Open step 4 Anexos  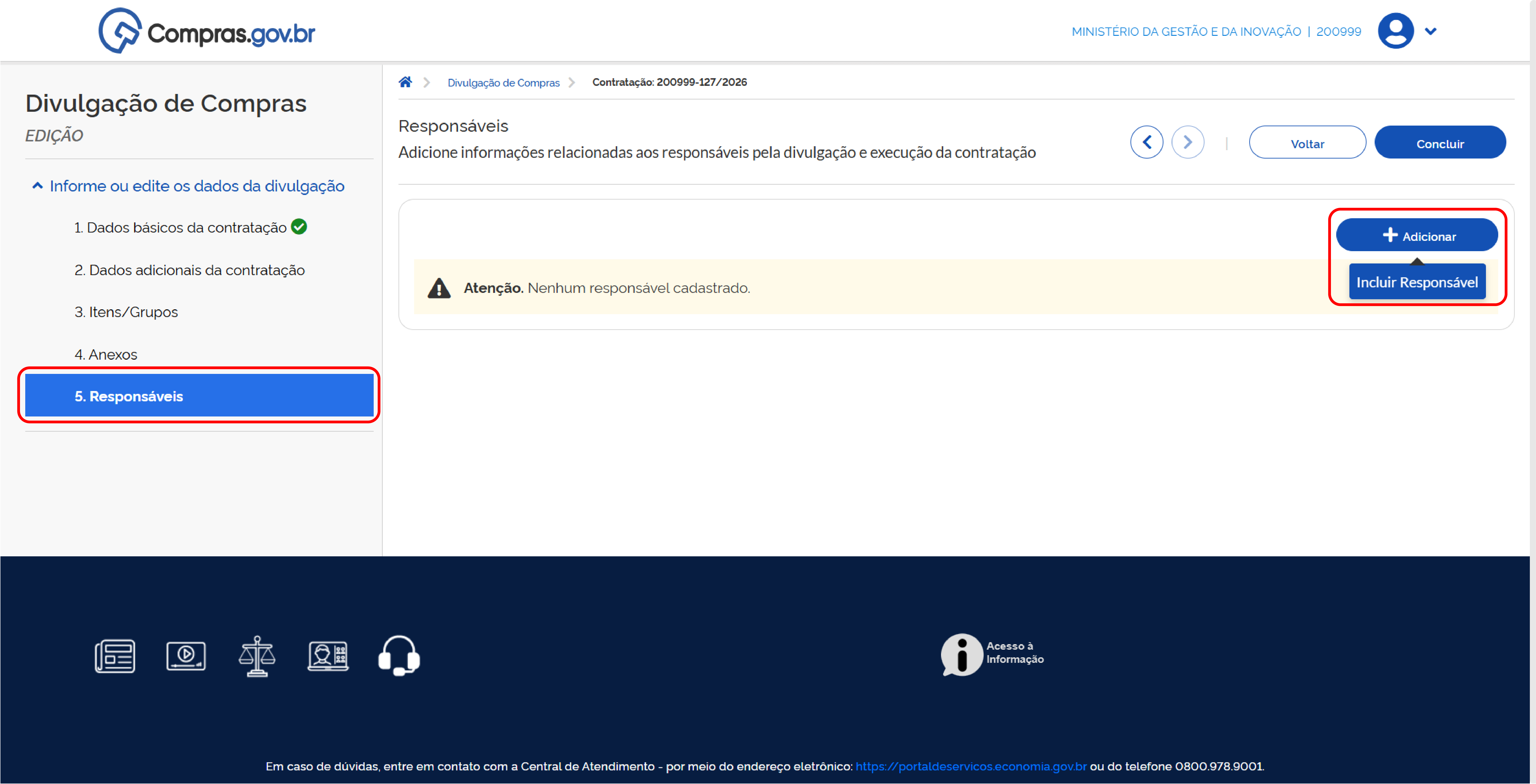[x=106, y=355]
